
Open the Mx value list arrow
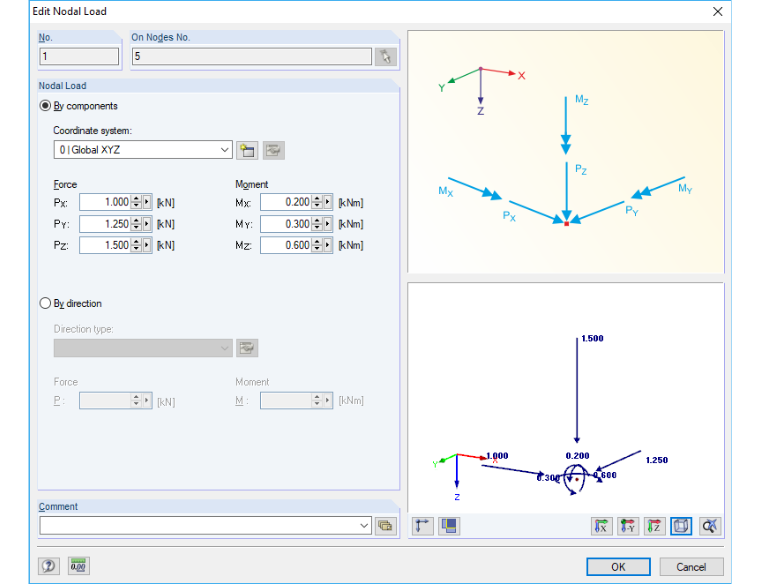point(328,202)
